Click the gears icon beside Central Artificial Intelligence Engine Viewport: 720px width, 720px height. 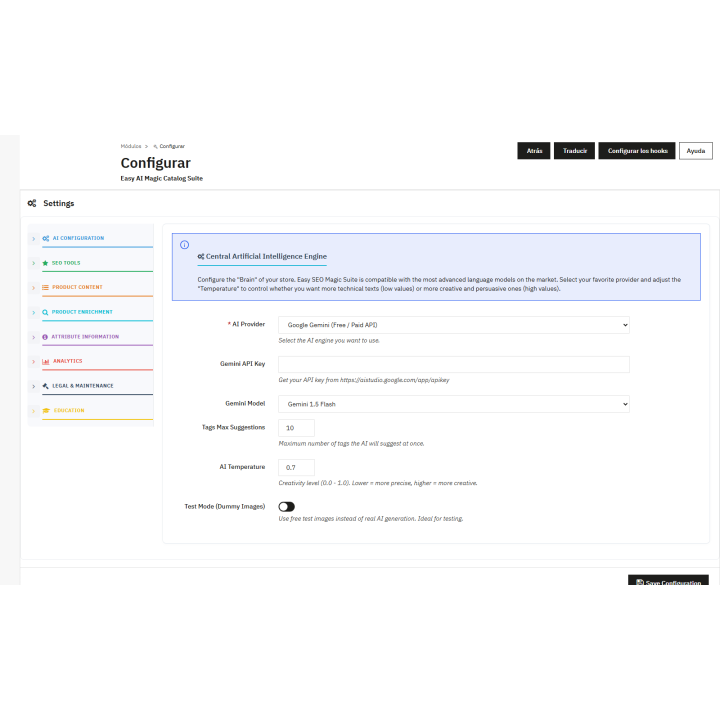coord(201,257)
